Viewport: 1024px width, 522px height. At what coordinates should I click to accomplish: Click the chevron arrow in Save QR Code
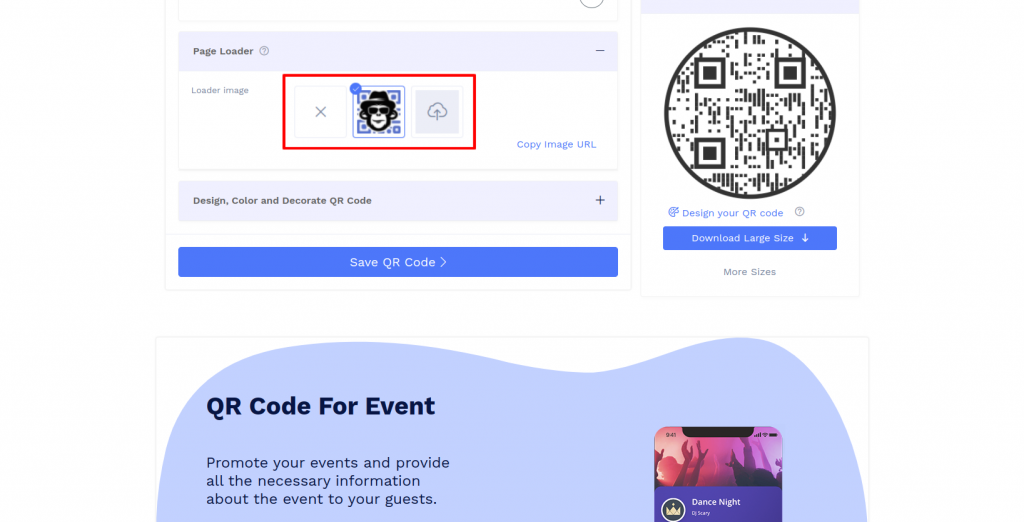click(443, 262)
